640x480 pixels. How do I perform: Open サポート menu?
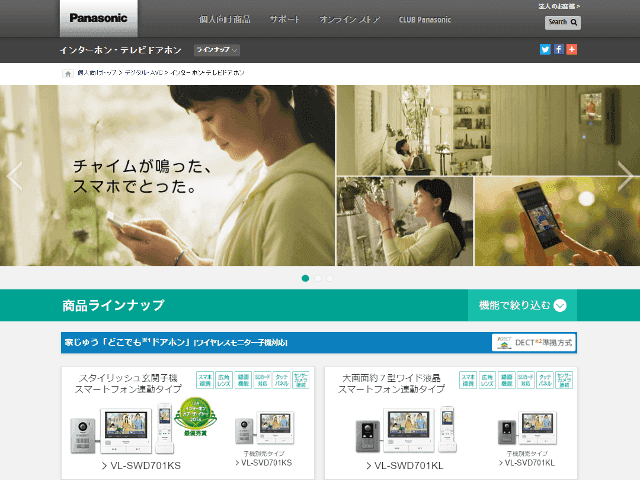(x=284, y=20)
